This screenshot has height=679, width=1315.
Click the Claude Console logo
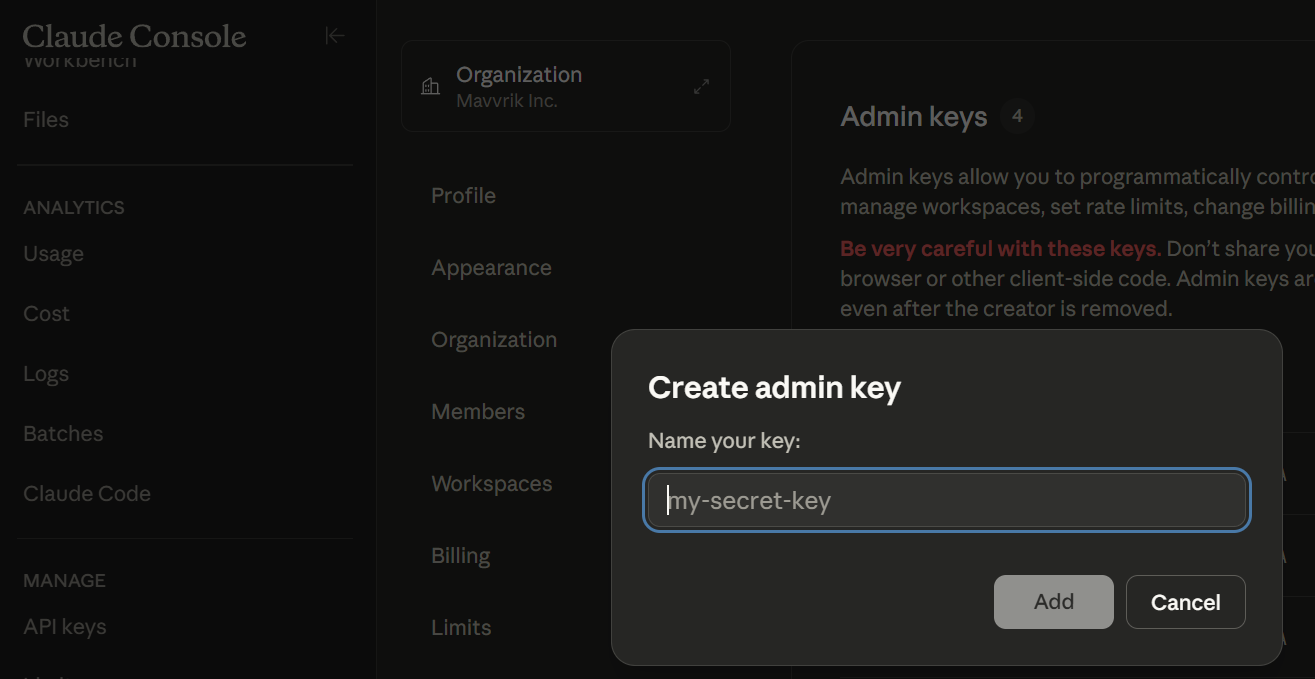[x=134, y=37]
